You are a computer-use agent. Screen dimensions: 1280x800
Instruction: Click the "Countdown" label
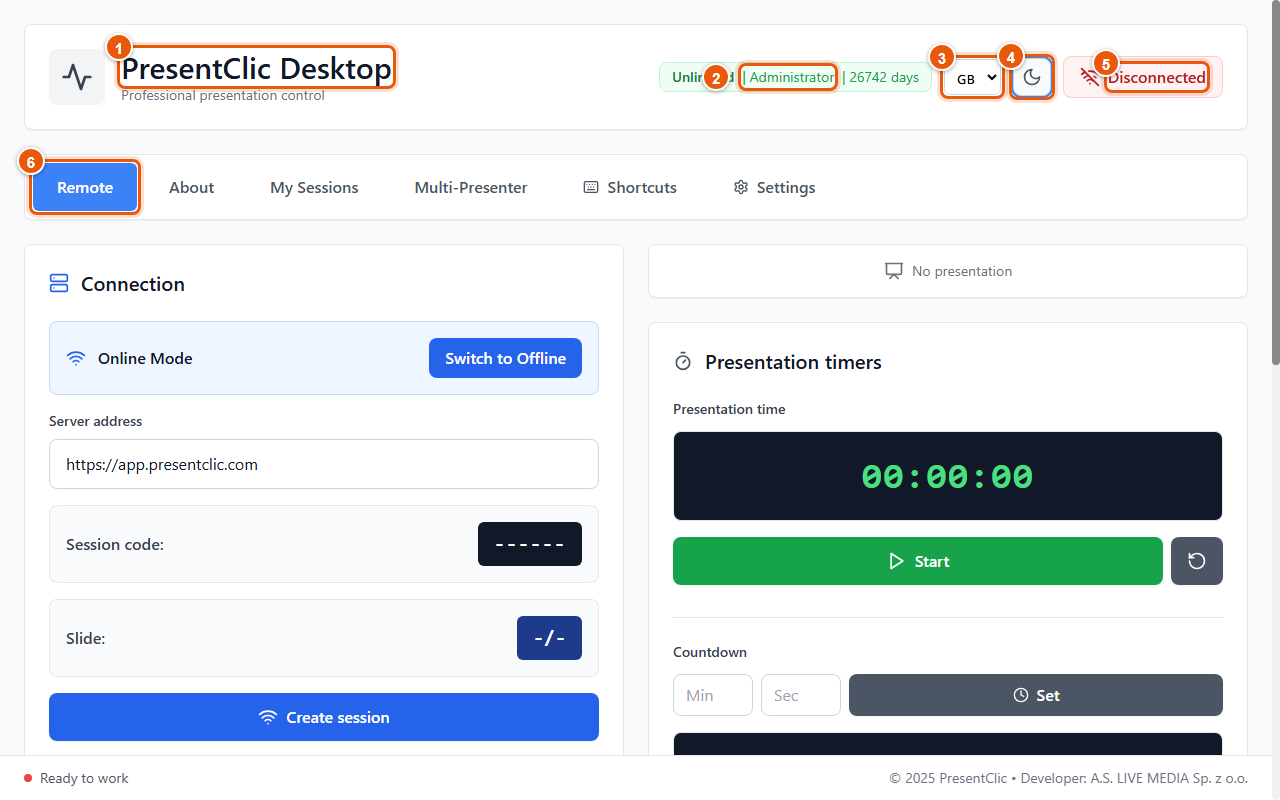coord(710,652)
